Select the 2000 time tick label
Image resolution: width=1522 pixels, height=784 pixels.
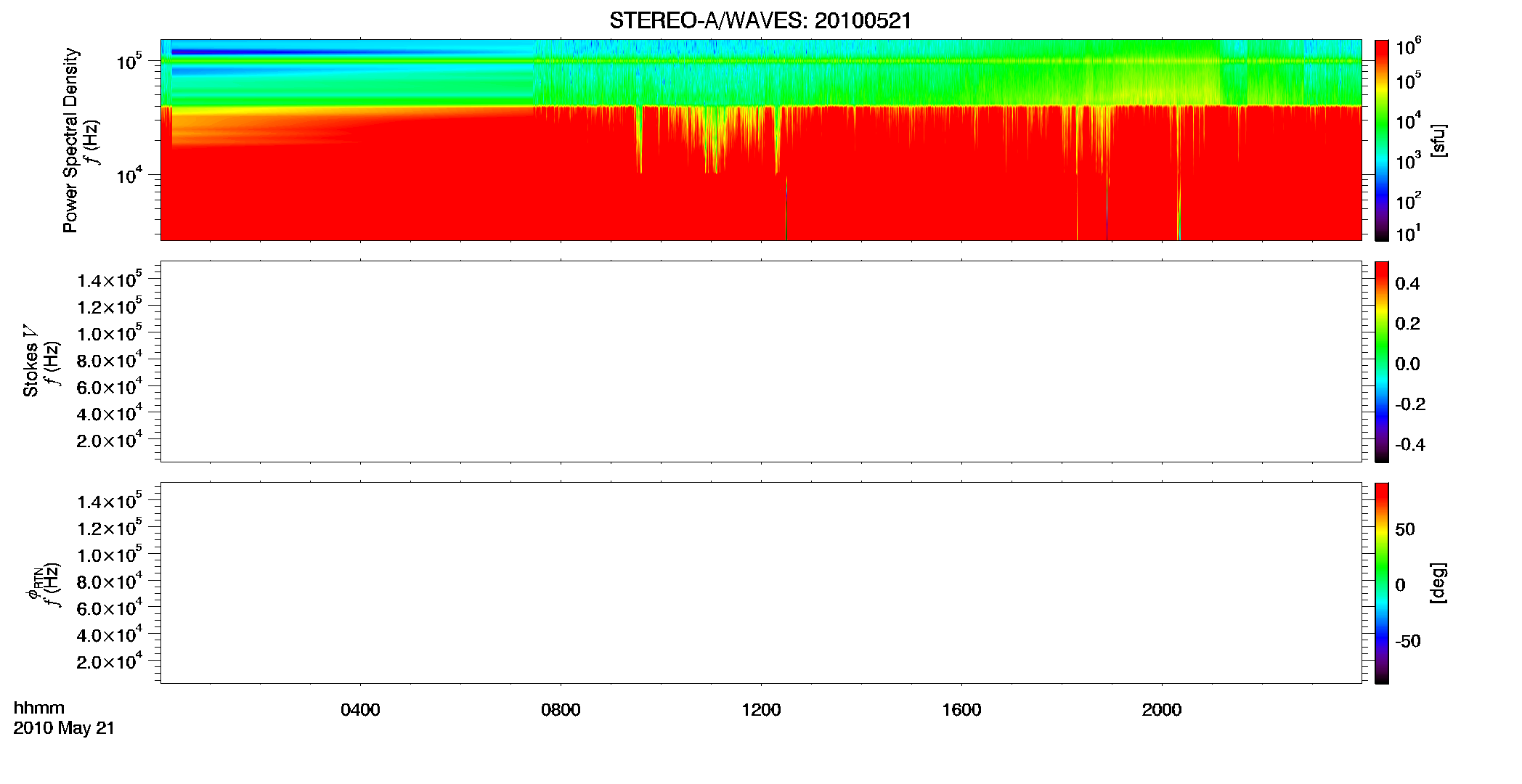tap(1162, 710)
